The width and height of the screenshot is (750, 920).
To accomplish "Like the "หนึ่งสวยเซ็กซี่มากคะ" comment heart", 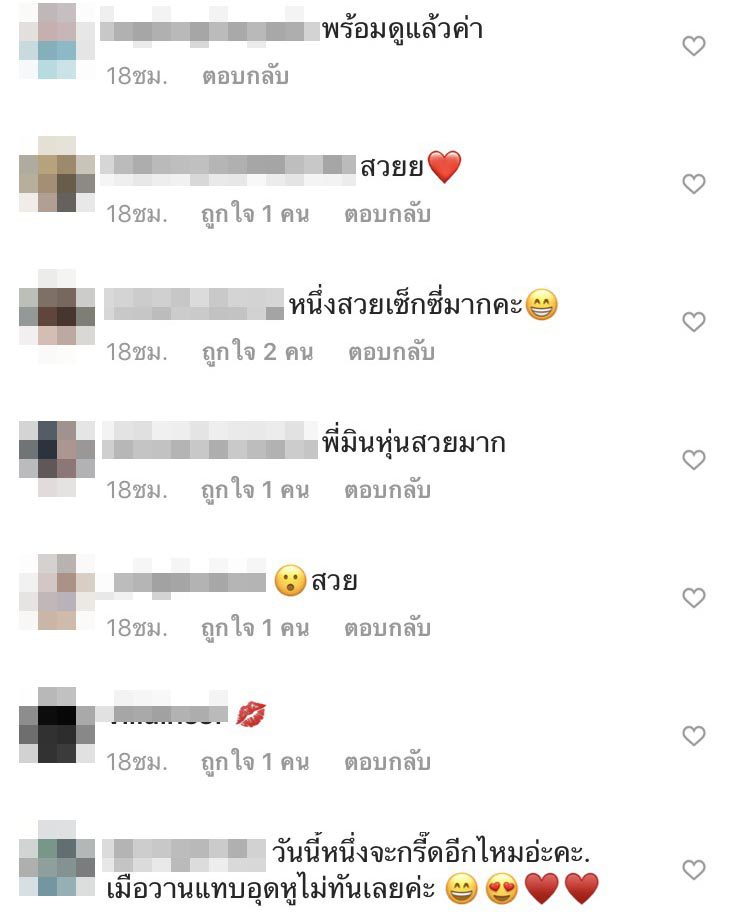I will tap(693, 322).
